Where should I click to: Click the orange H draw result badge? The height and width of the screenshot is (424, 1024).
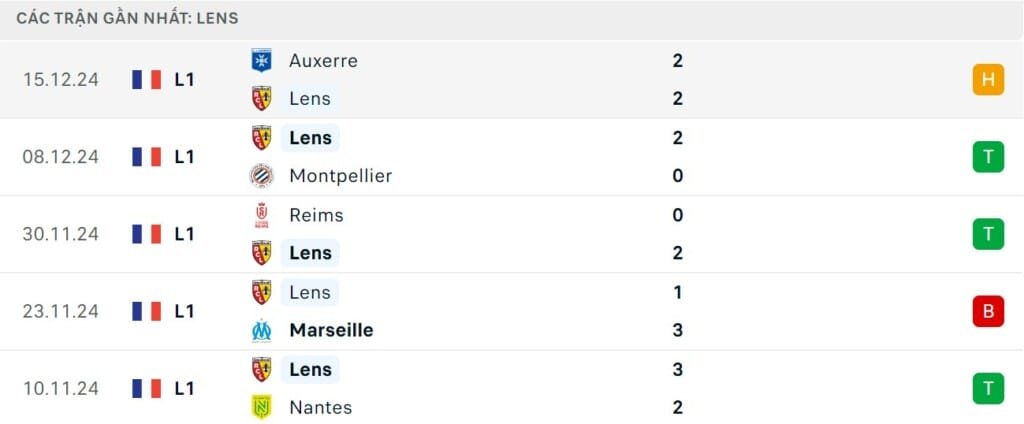pos(987,80)
